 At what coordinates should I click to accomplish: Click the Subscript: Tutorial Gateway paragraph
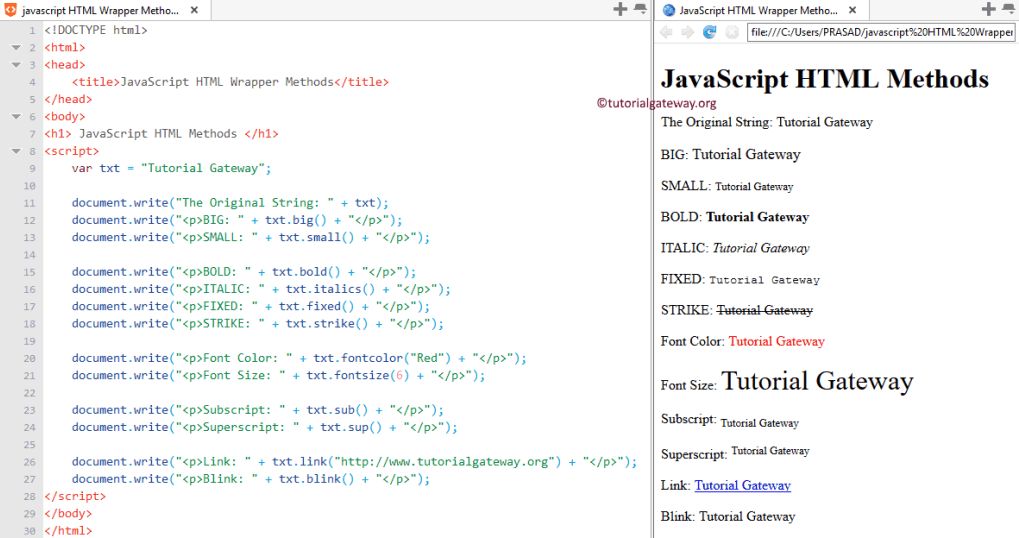730,420
